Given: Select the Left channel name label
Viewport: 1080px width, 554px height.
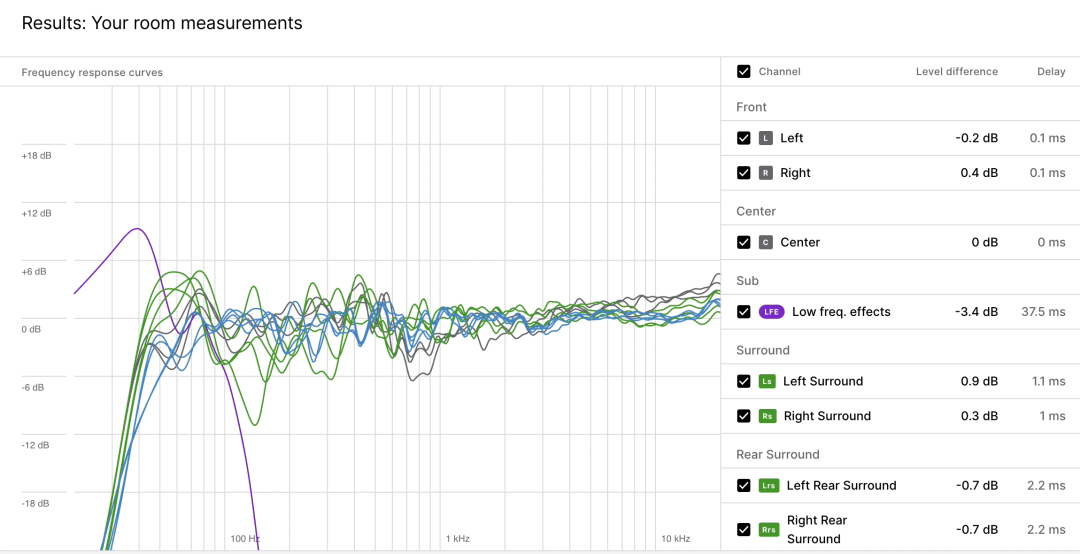Looking at the screenshot, I should [791, 138].
